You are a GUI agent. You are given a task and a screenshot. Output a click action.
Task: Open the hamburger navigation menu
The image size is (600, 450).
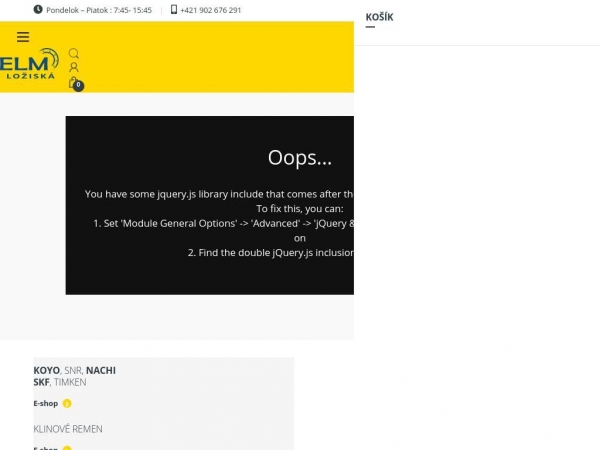click(23, 37)
